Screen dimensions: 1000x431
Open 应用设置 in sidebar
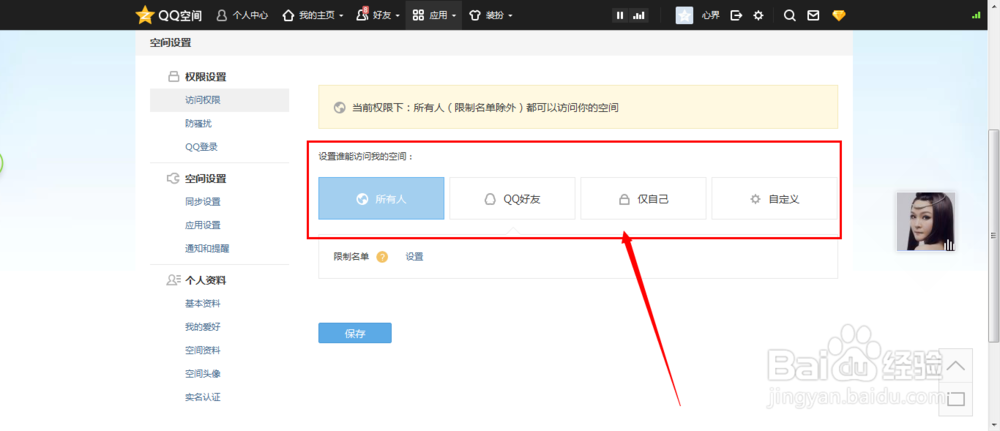click(x=203, y=225)
